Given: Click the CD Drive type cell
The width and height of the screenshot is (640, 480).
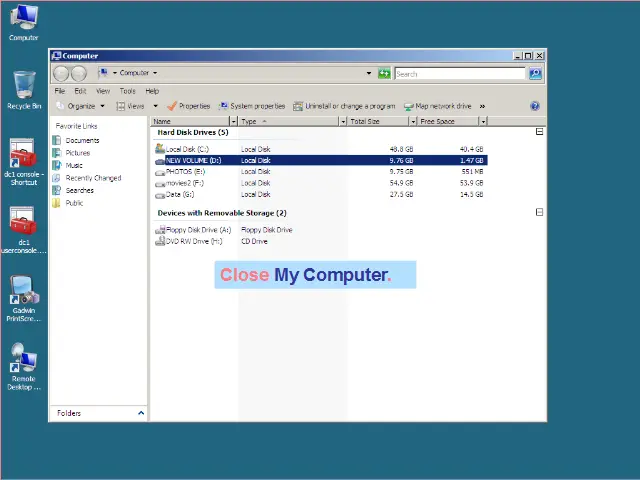Looking at the screenshot, I should click(x=254, y=241).
